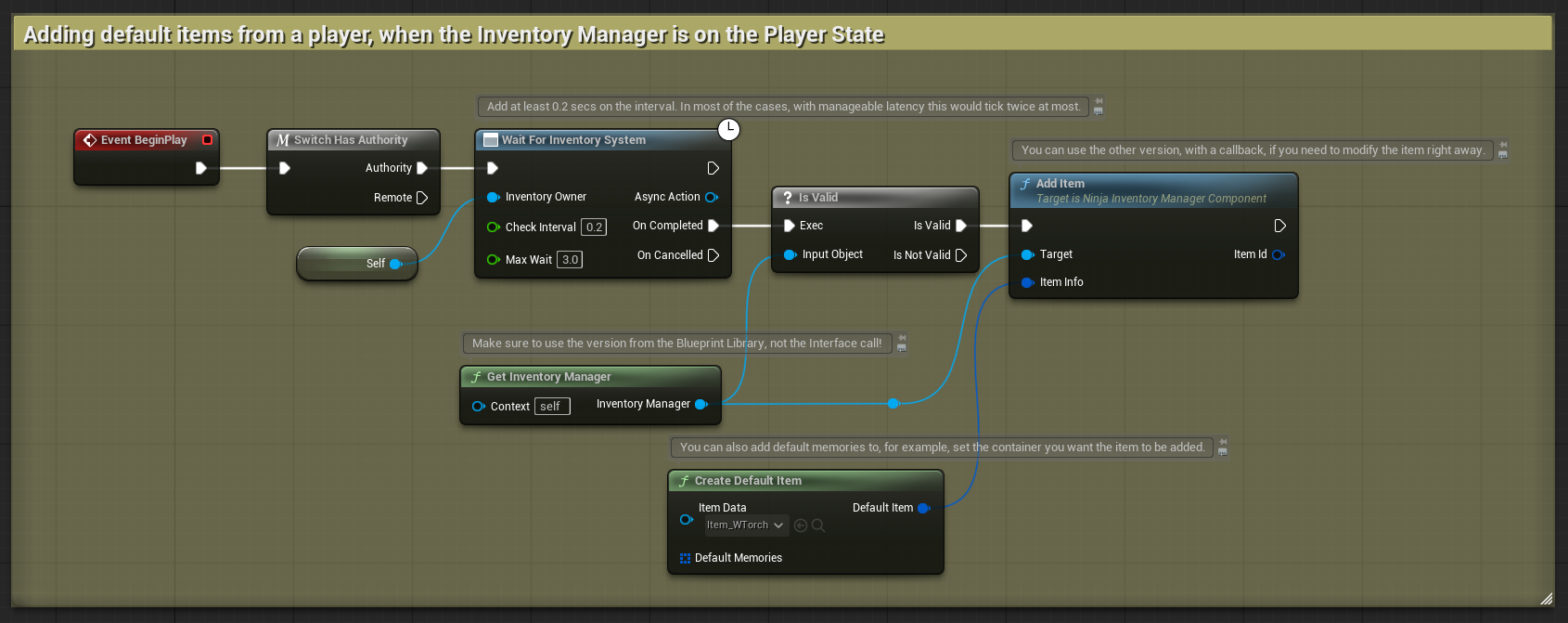Screen dimensions: 1568x623
Task: Click the magnifier browse icon beside Item_WTorch
Action: pos(818,526)
